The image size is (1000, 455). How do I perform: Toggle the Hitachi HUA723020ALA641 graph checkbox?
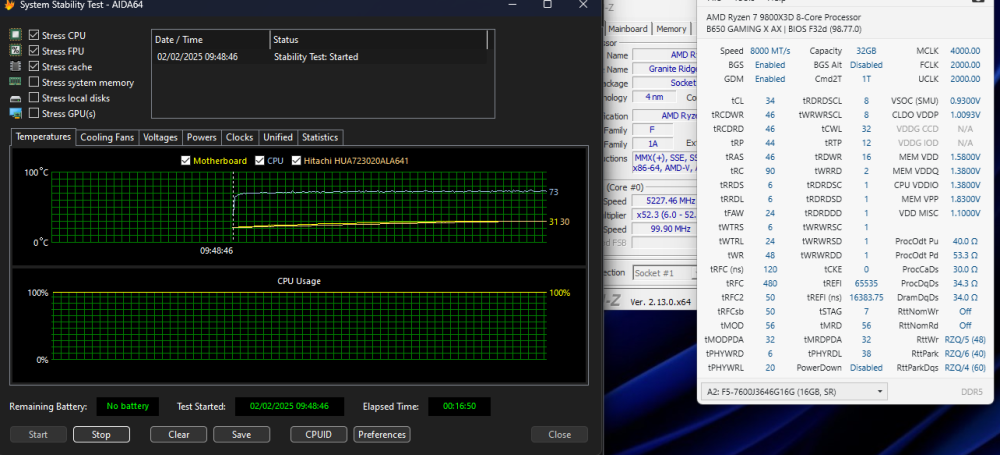click(297, 161)
